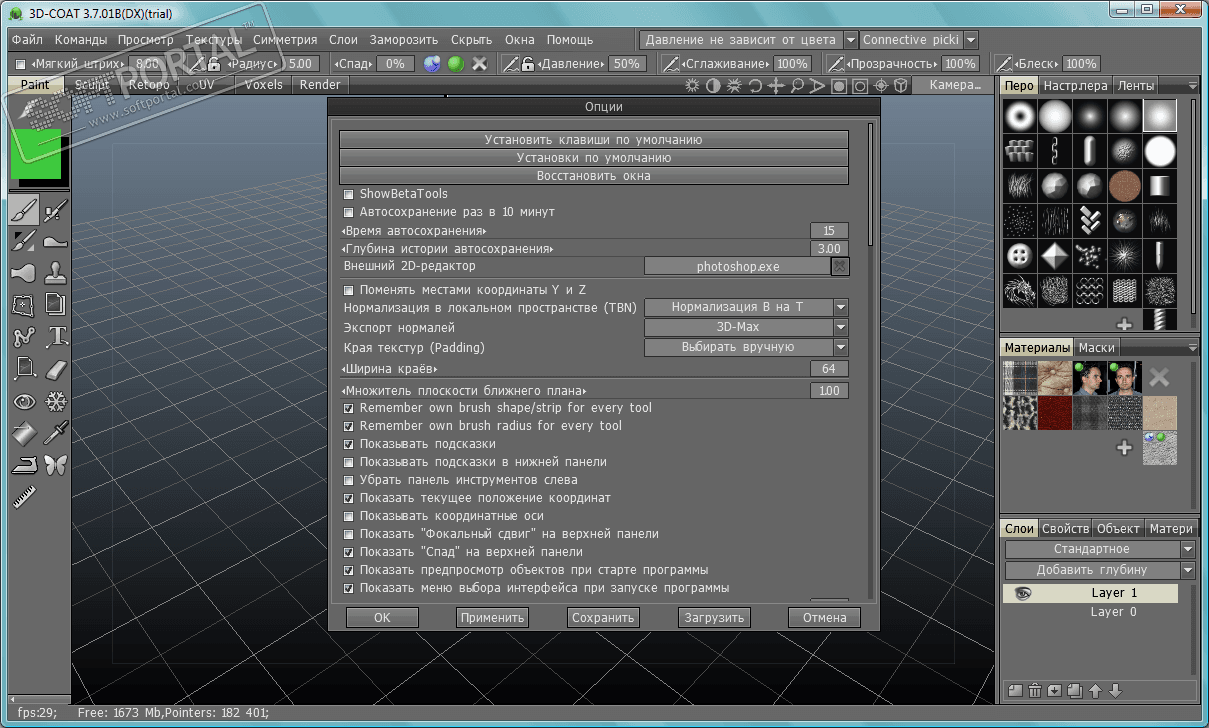Click the snowflake freeze tool
This screenshot has width=1209, height=728.
(56, 402)
